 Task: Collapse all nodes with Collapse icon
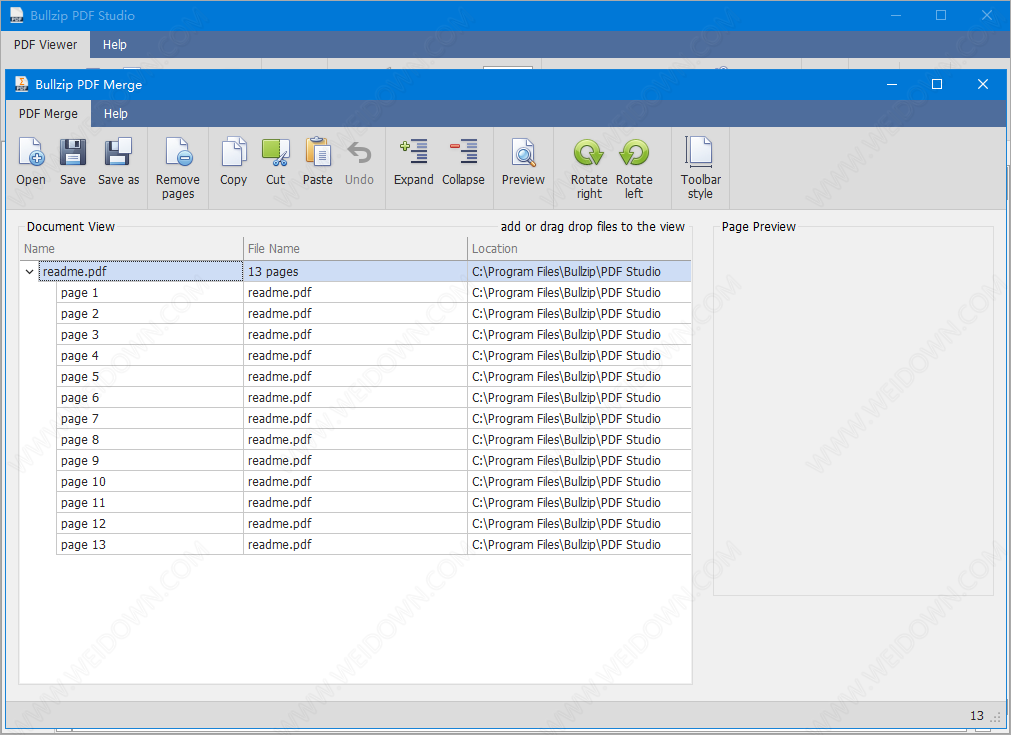[463, 152]
